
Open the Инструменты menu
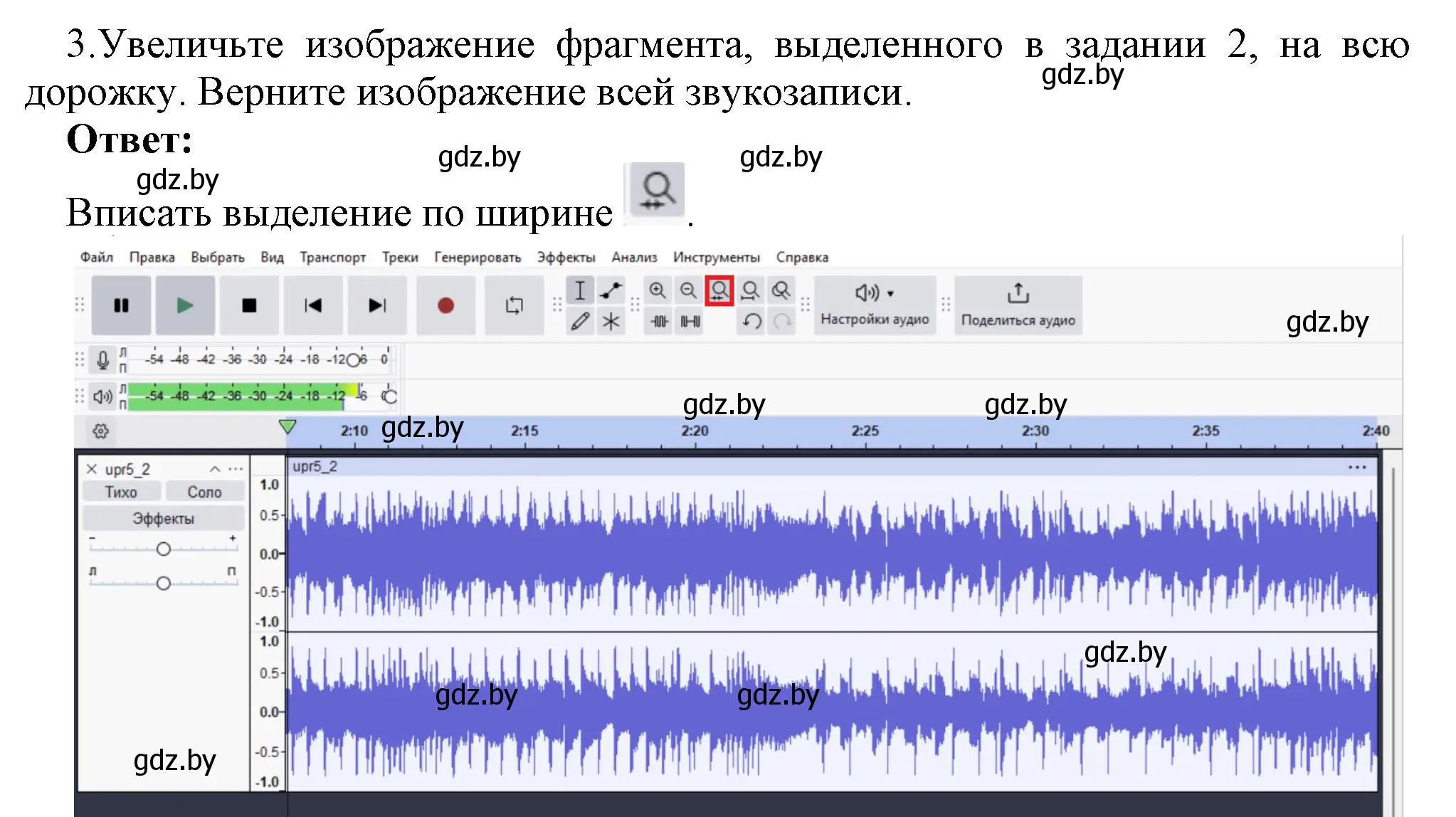tap(717, 257)
